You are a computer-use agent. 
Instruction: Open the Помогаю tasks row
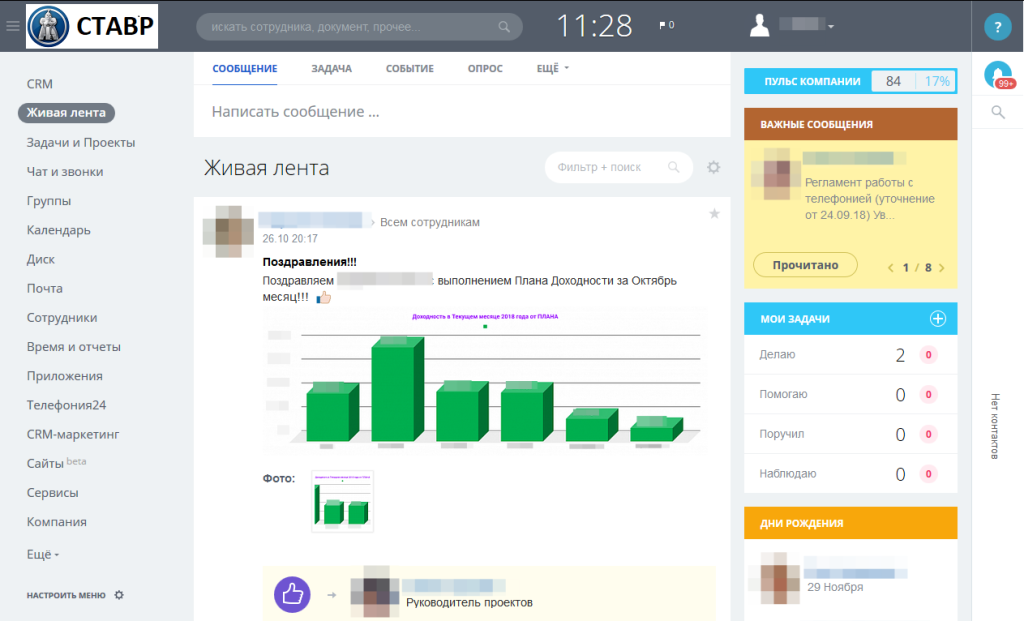850,394
